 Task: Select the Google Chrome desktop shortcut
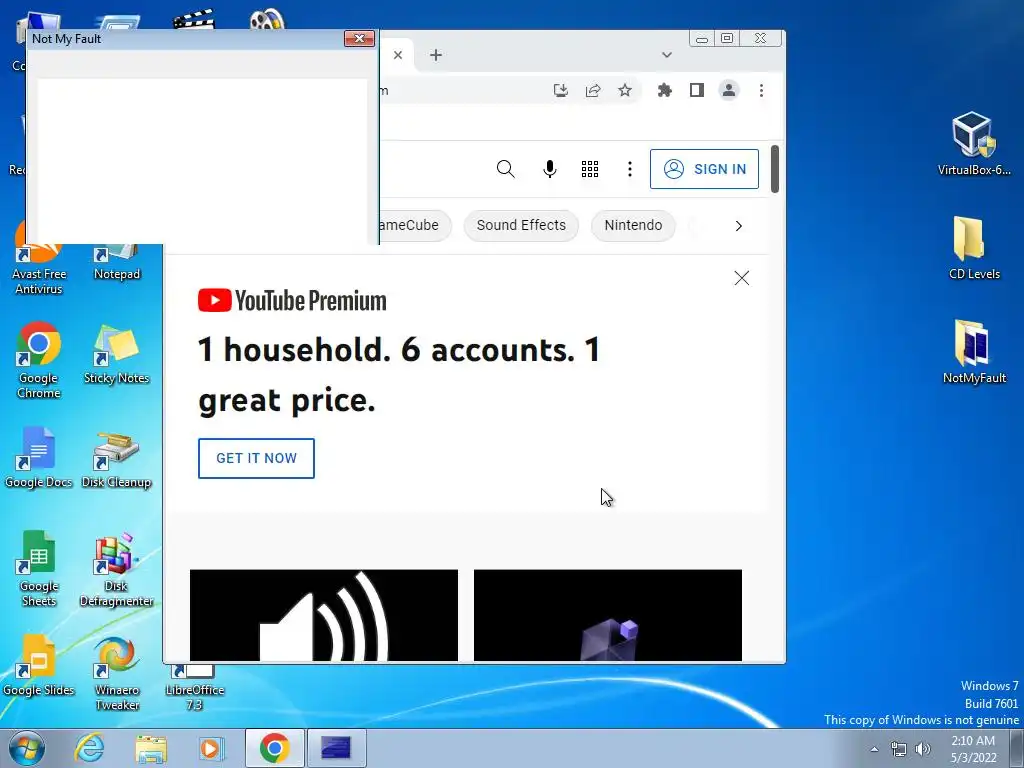point(39,359)
